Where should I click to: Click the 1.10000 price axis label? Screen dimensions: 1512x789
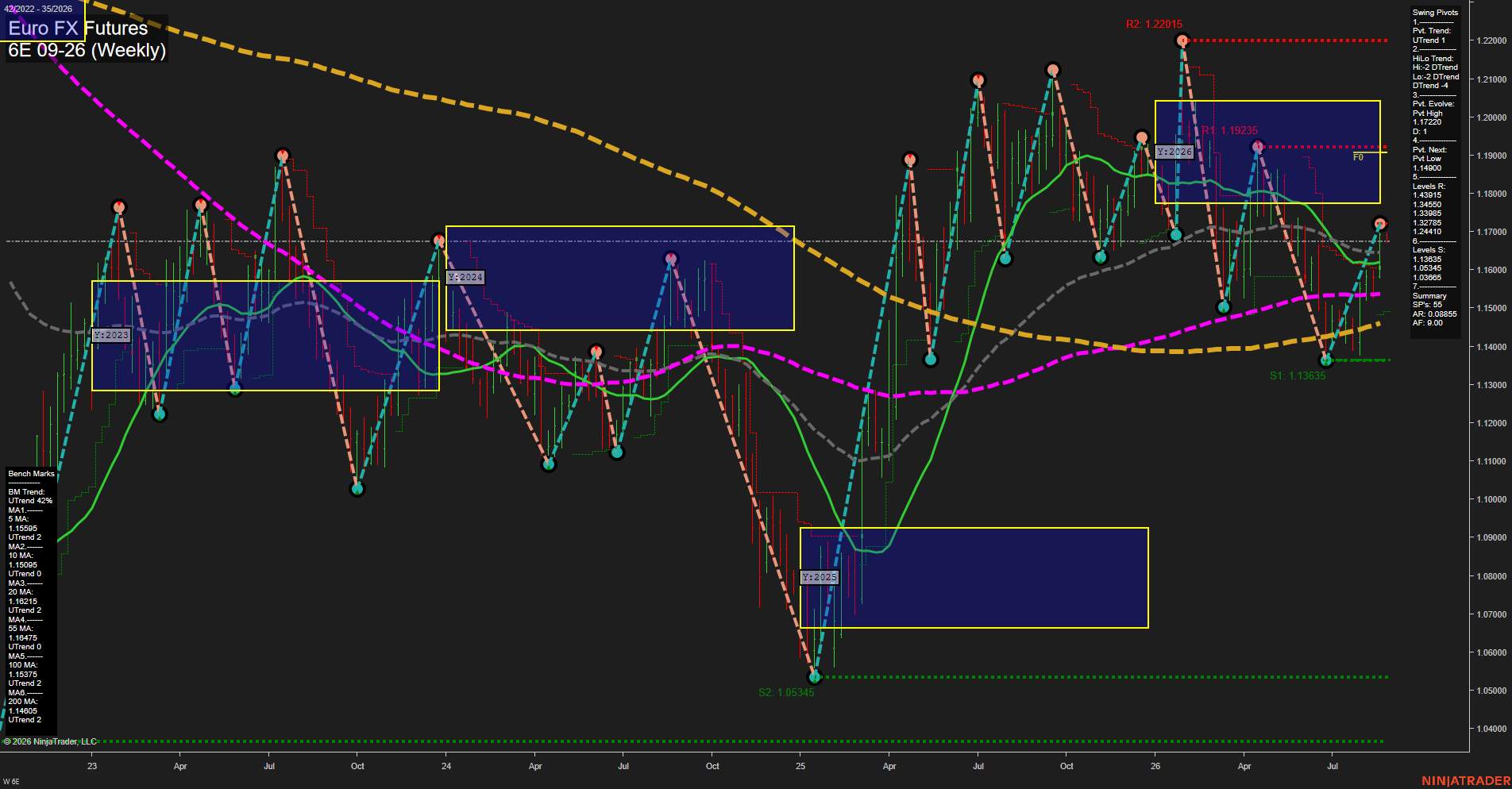point(1491,499)
